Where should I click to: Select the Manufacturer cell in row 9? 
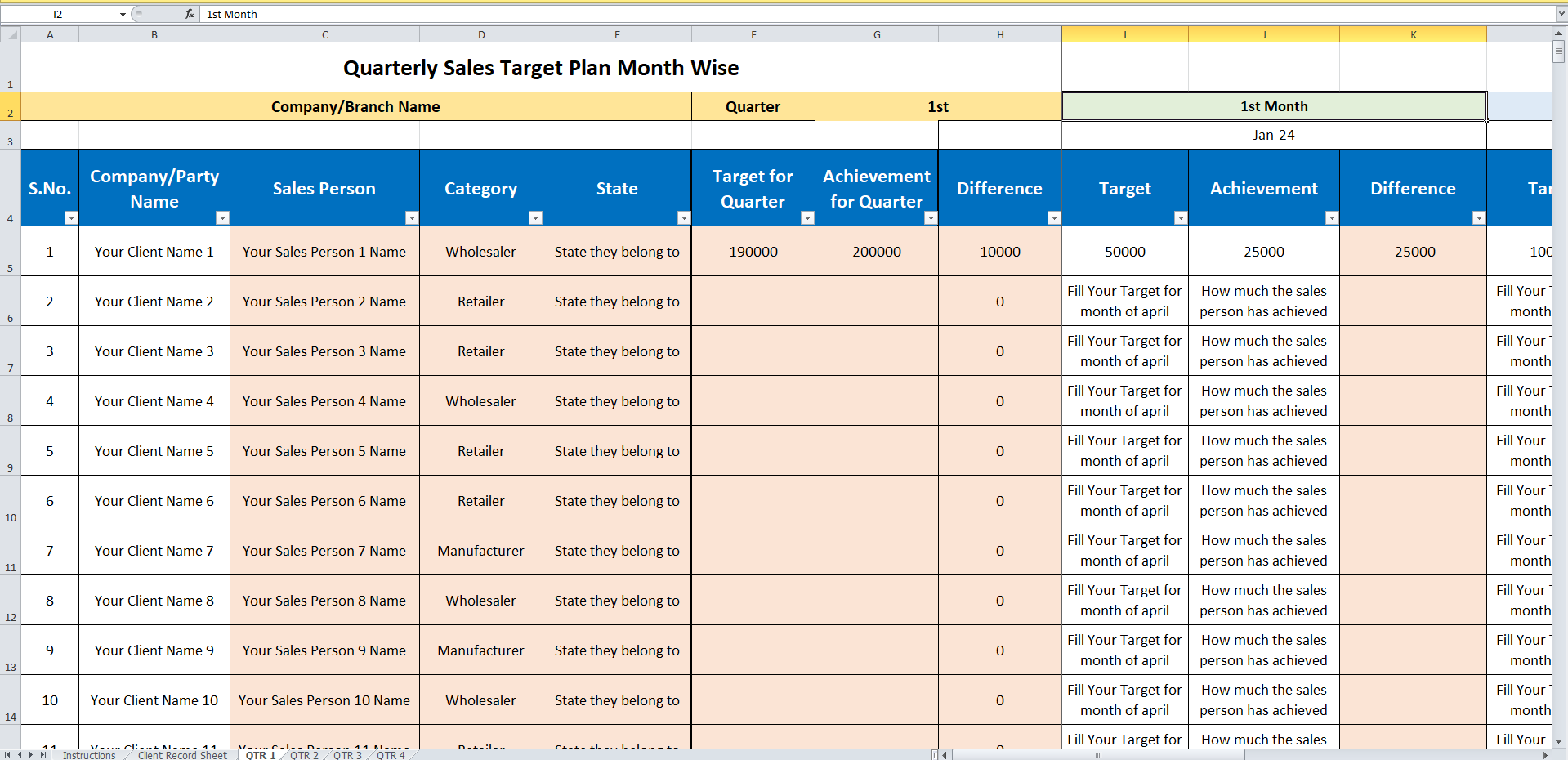click(481, 650)
